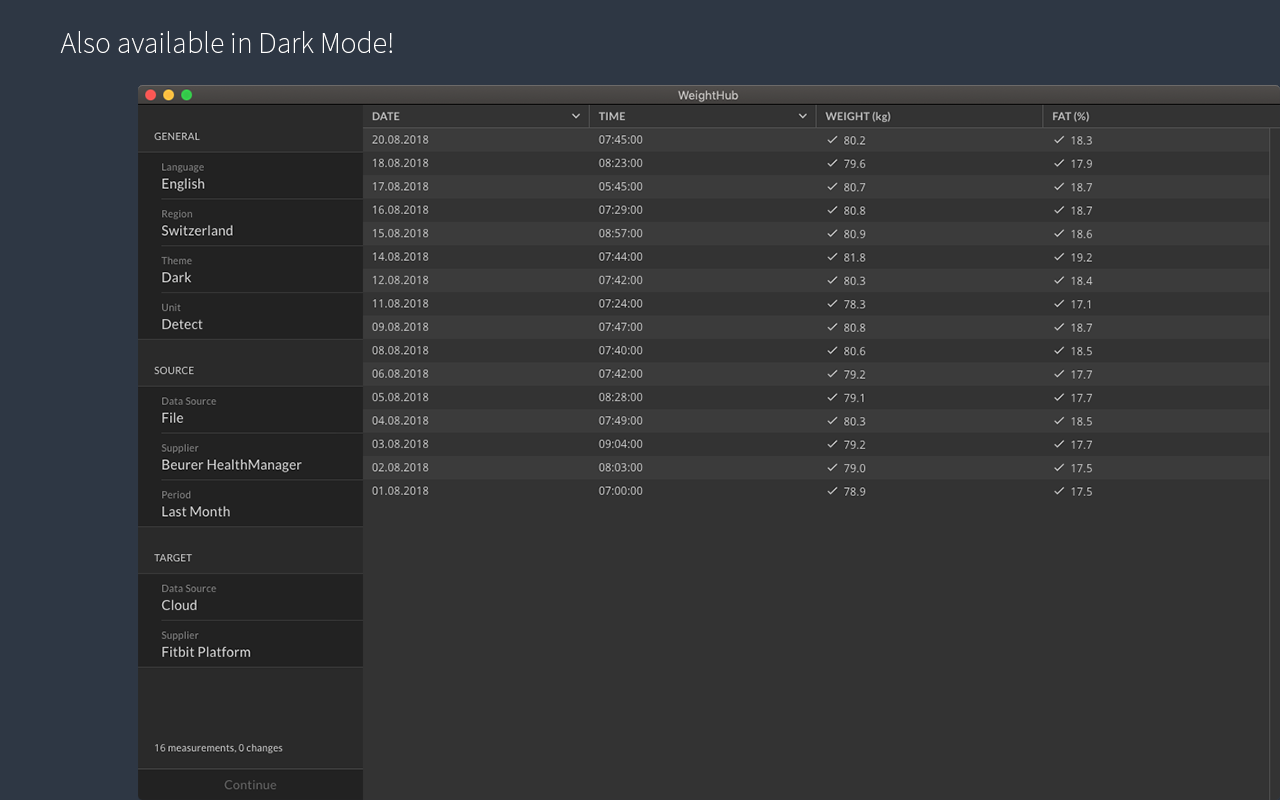Click fat value 18.4

coord(1081,281)
